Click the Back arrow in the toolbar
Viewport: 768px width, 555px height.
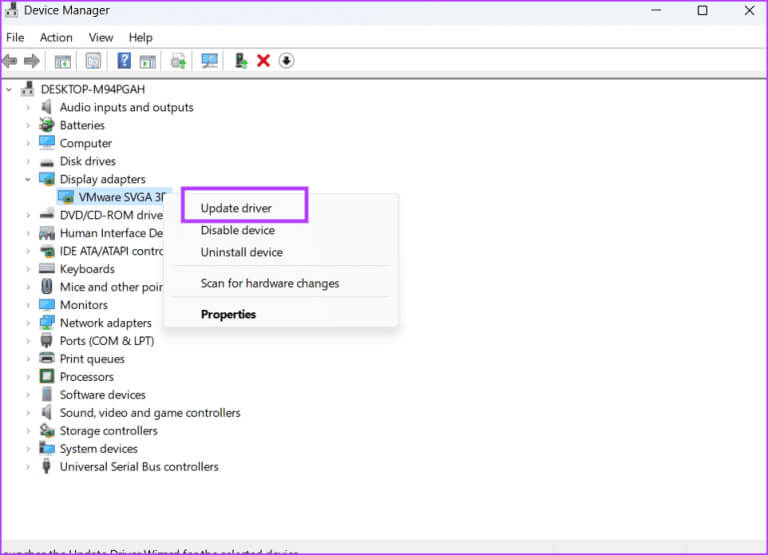10,61
